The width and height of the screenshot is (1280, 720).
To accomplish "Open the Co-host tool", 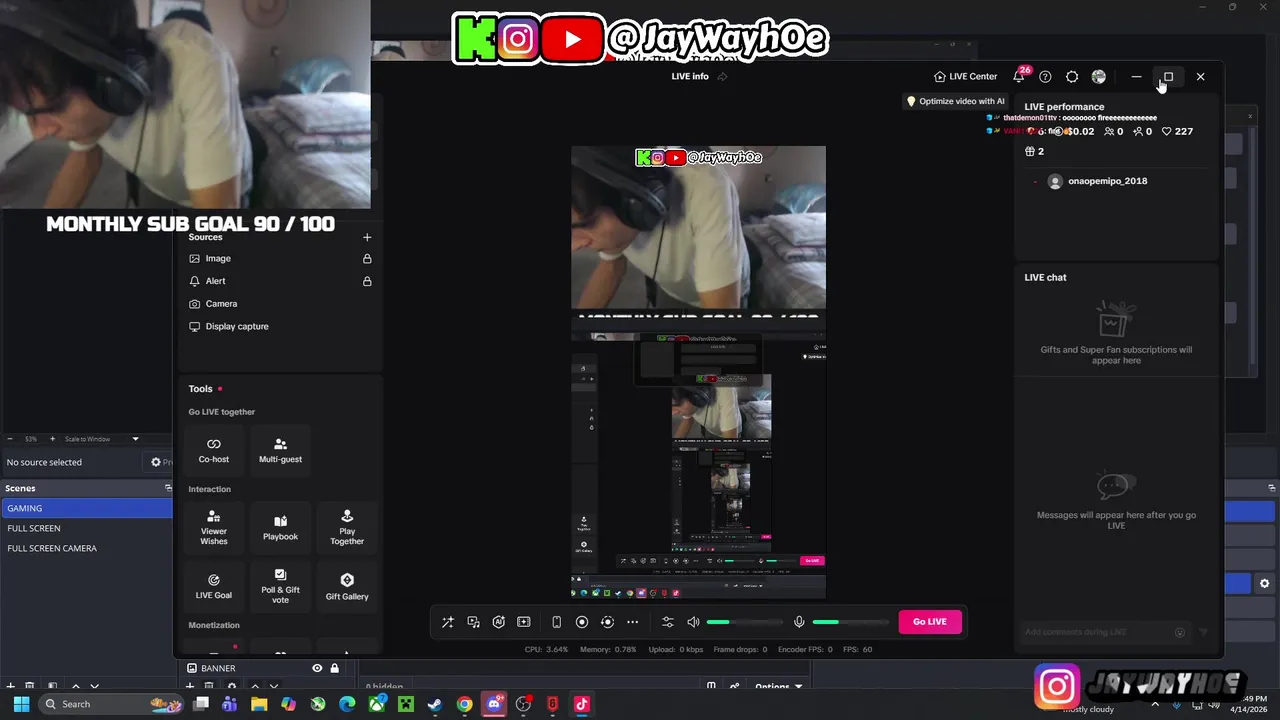I will coord(214,450).
